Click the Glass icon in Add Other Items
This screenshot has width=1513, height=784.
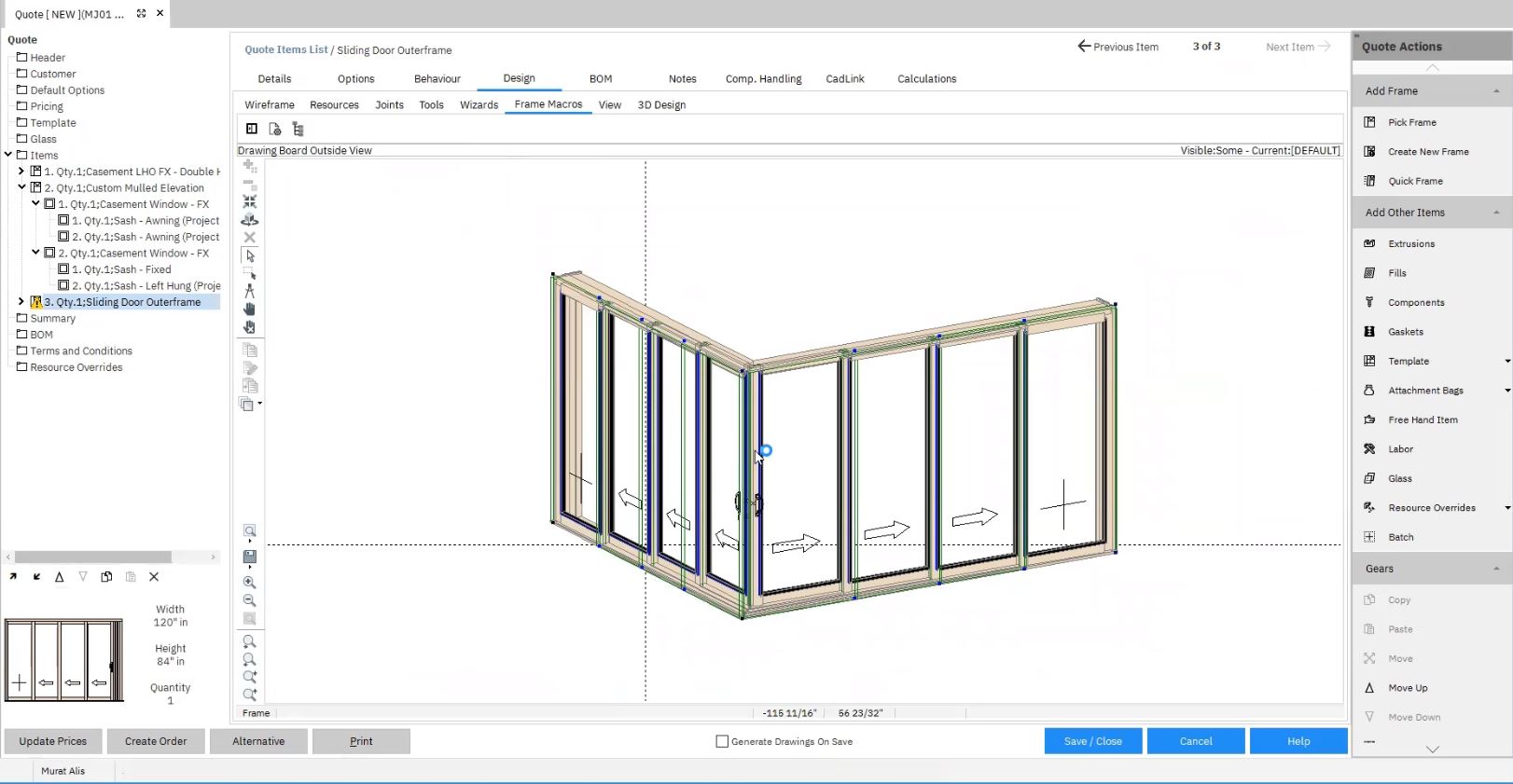(x=1369, y=478)
